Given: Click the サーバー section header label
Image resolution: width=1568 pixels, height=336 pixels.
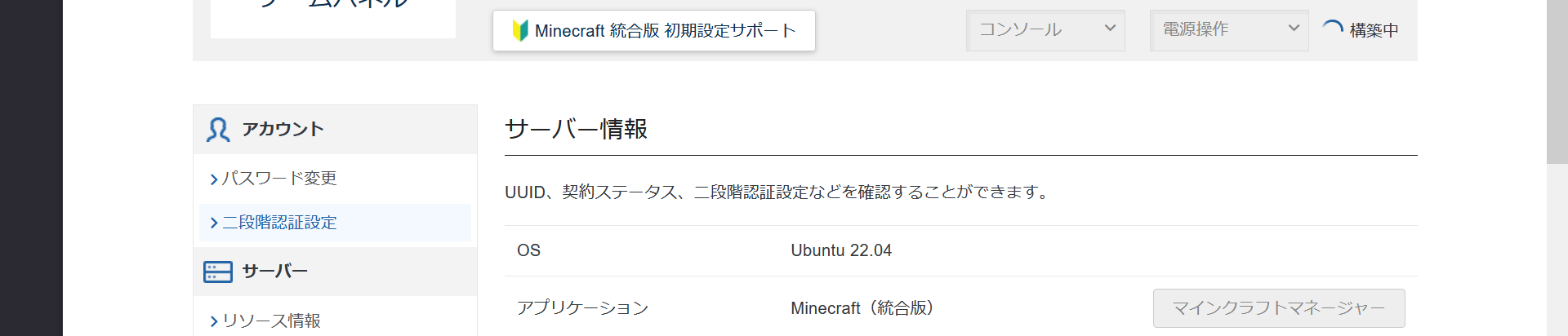Looking at the screenshot, I should 274,272.
